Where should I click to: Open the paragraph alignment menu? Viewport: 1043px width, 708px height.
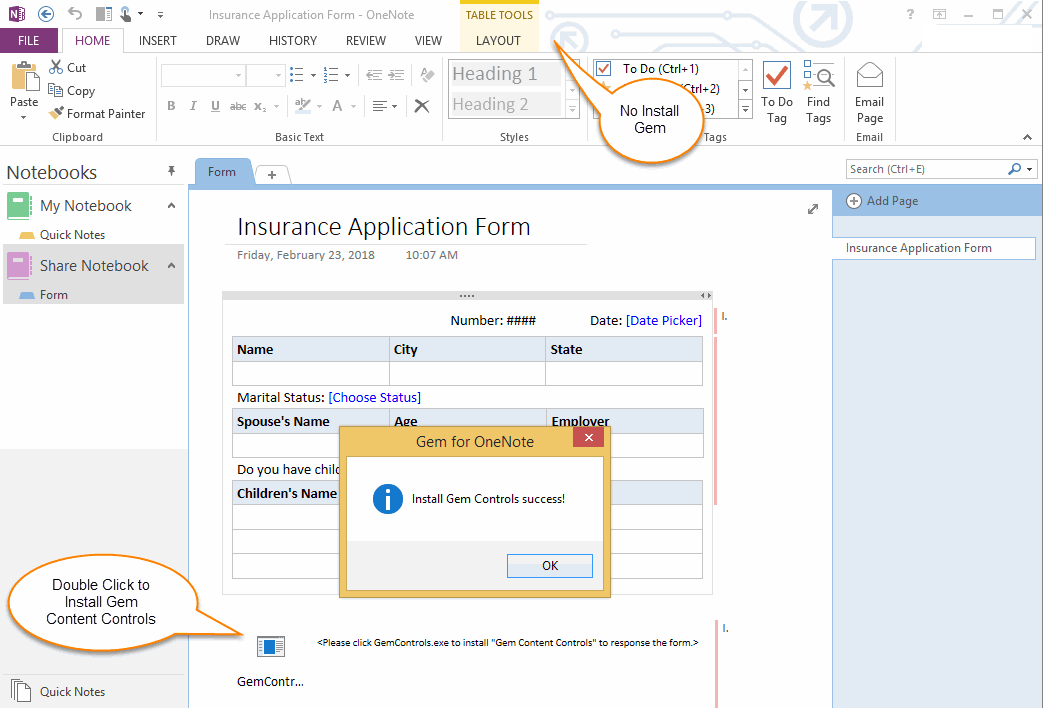384,106
